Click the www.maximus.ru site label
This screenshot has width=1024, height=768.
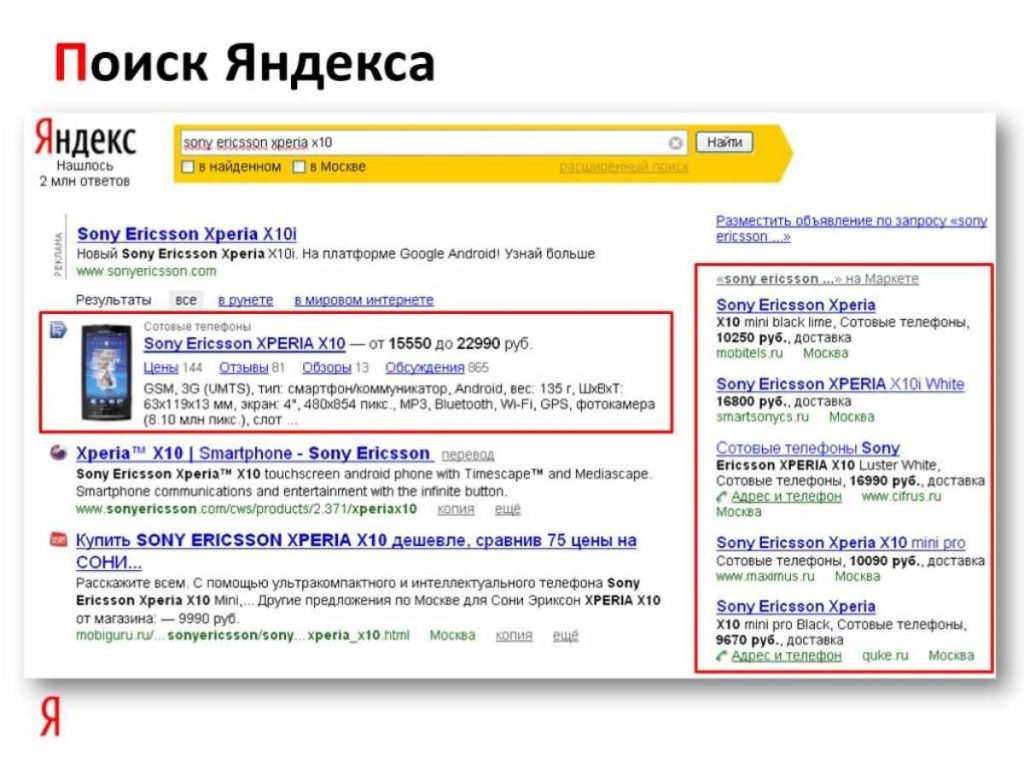[x=765, y=577]
